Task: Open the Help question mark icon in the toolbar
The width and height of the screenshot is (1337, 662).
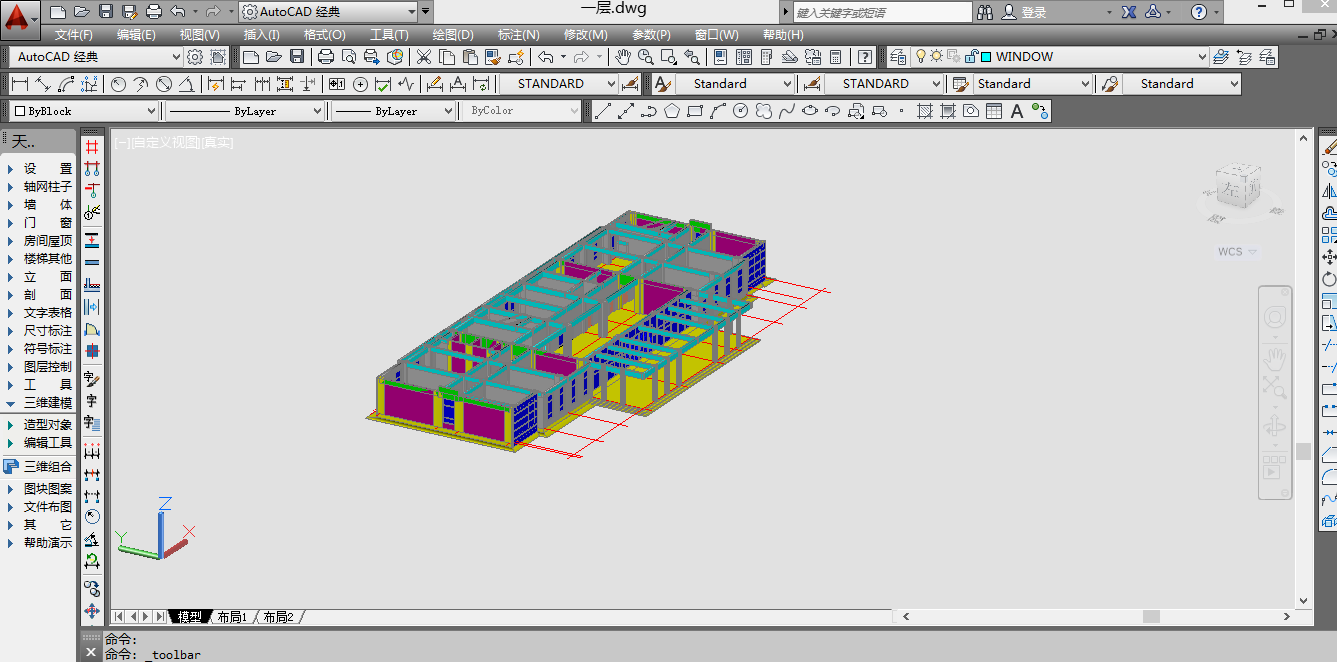Action: pos(865,57)
